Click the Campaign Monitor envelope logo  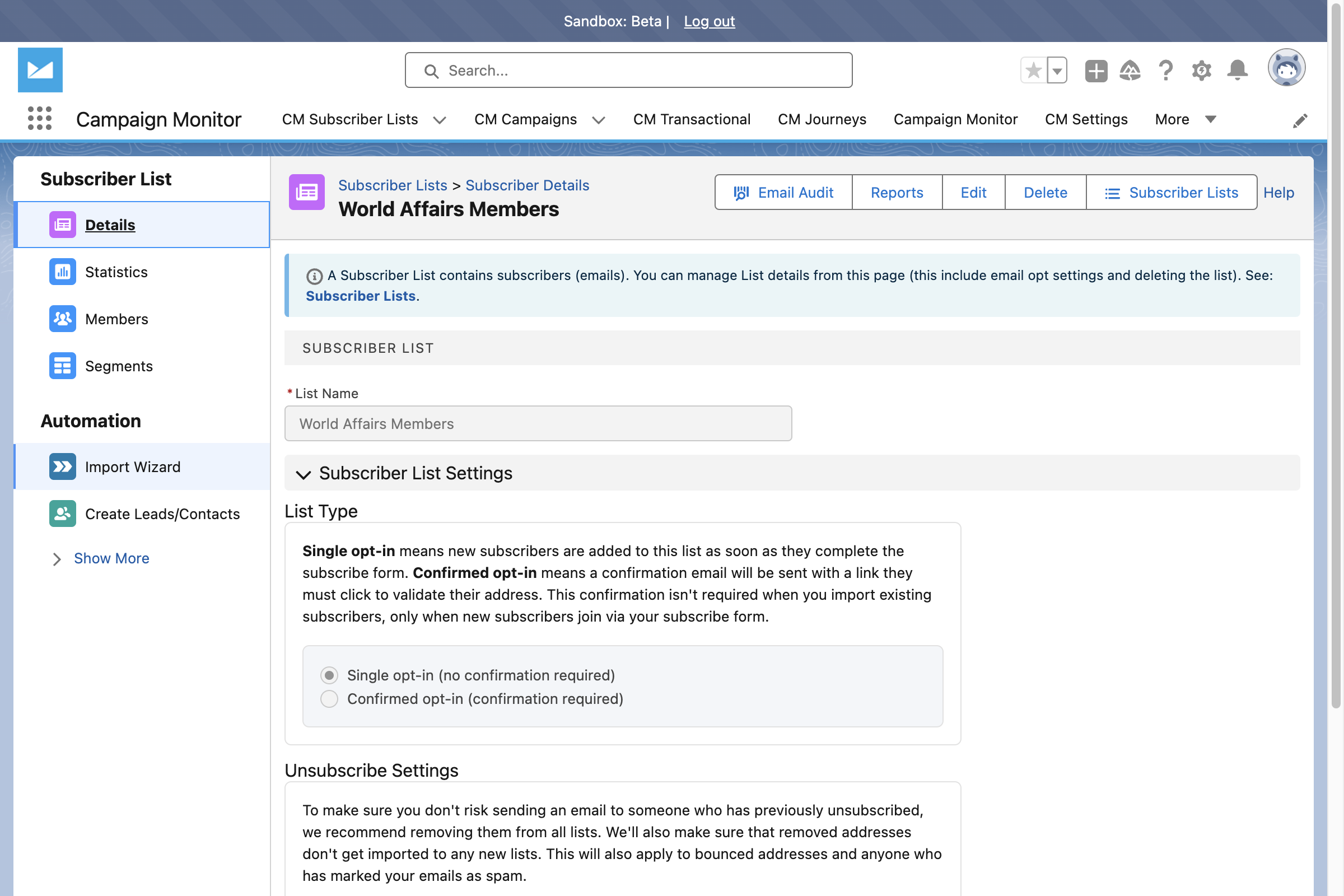(40, 69)
